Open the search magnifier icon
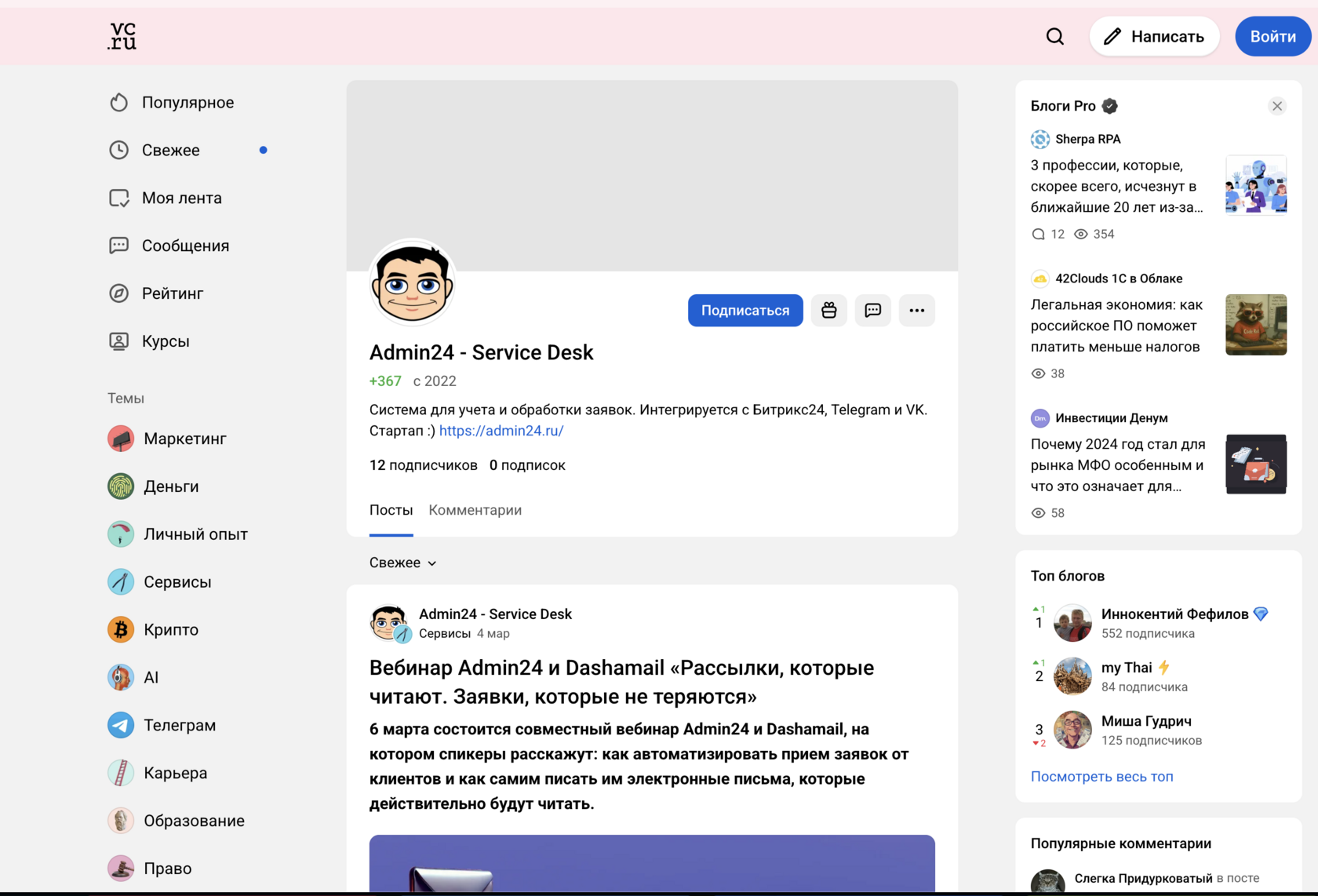Viewport: 1318px width, 896px height. point(1055,36)
